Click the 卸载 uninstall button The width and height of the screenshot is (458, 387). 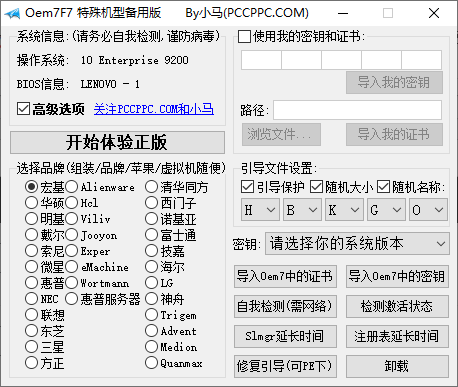(397, 366)
